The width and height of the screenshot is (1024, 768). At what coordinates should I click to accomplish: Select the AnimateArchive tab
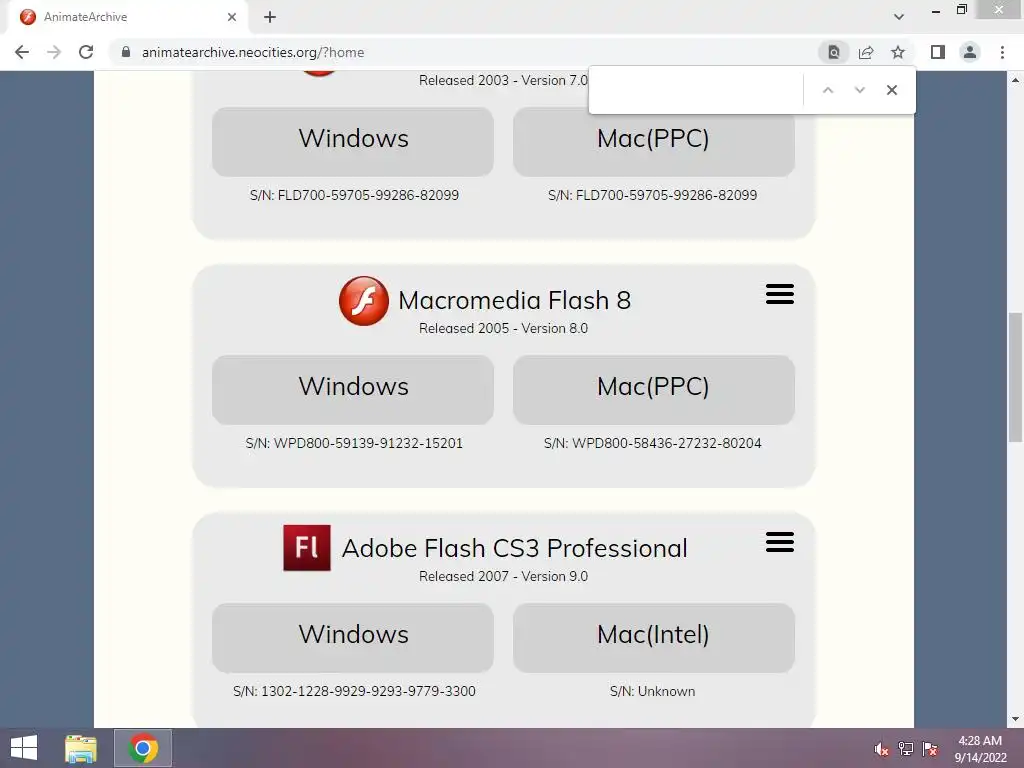click(x=126, y=17)
